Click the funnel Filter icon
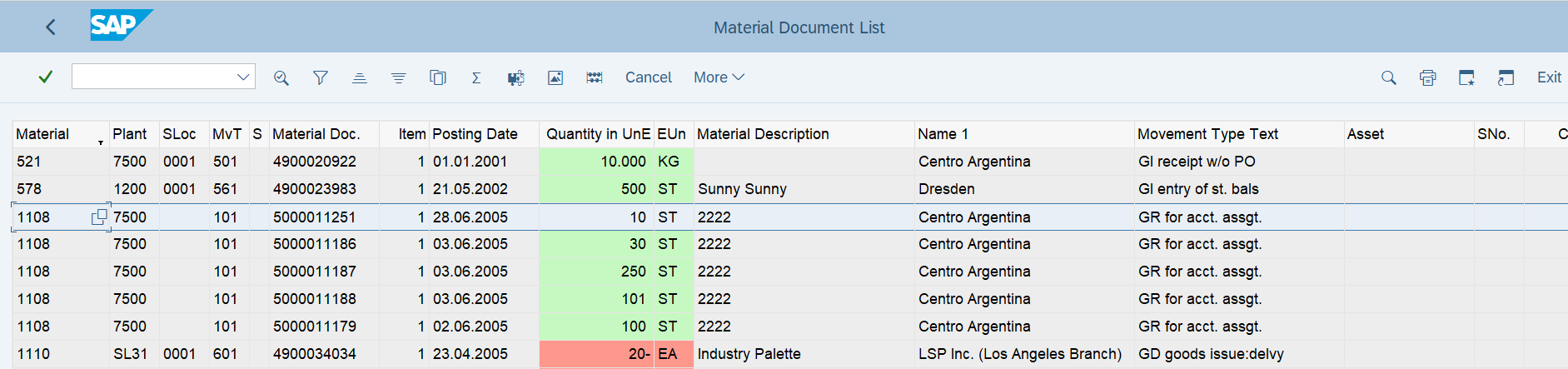This screenshot has width=1568, height=369. [320, 77]
